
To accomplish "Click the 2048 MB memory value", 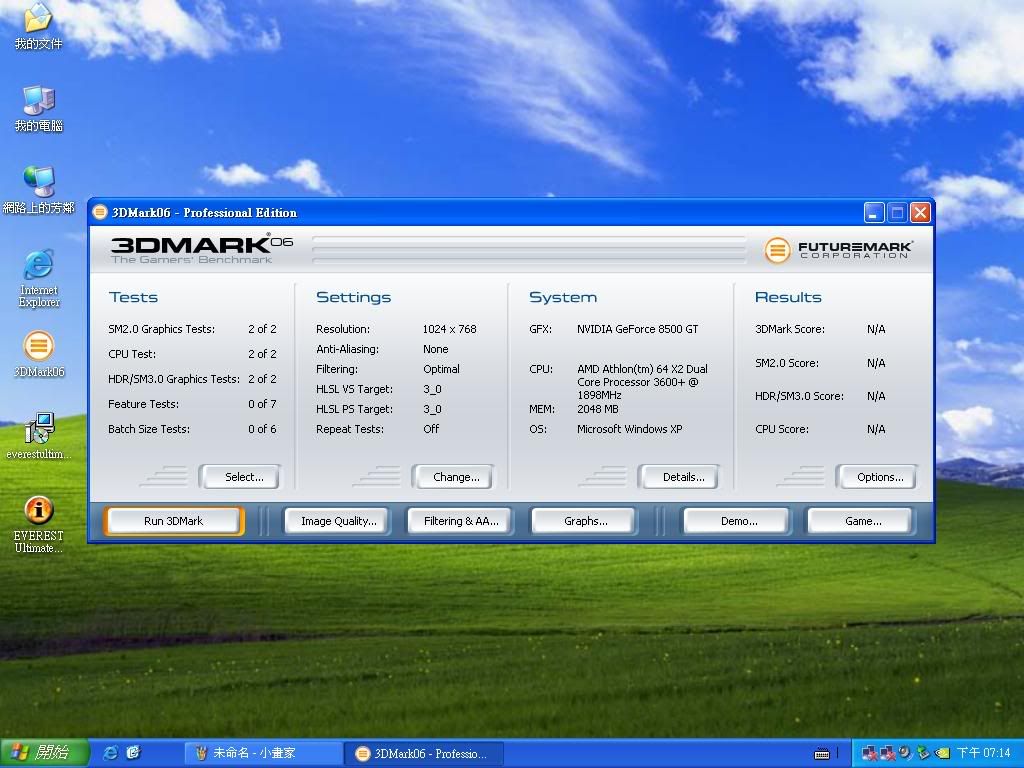I will [598, 409].
